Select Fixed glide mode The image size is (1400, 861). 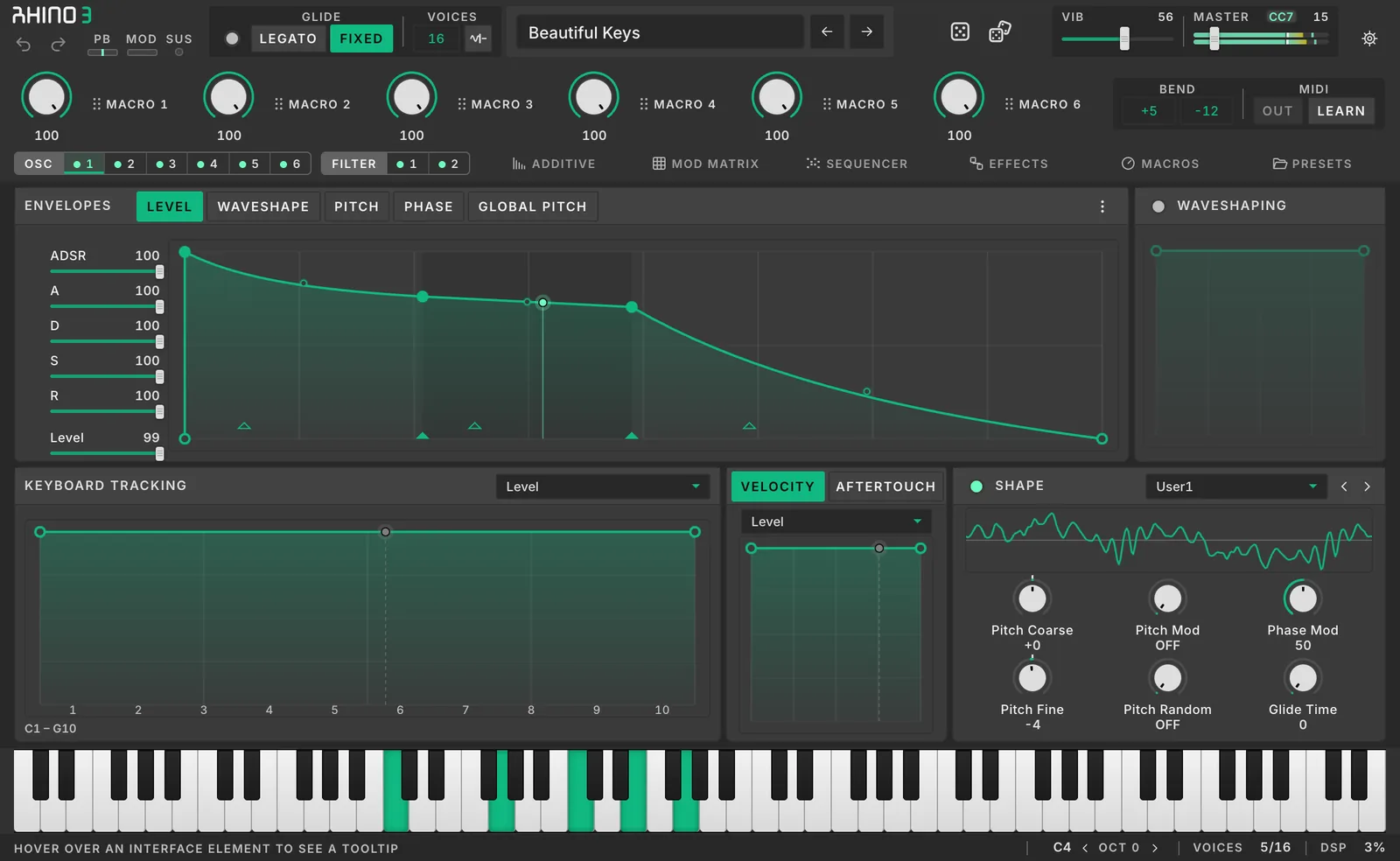click(x=361, y=38)
